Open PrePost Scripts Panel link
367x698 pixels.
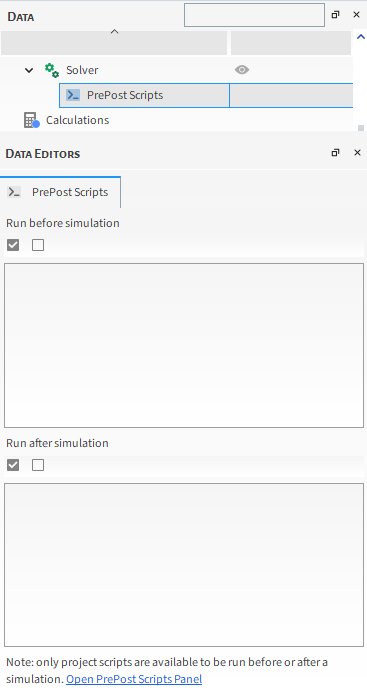(134, 679)
